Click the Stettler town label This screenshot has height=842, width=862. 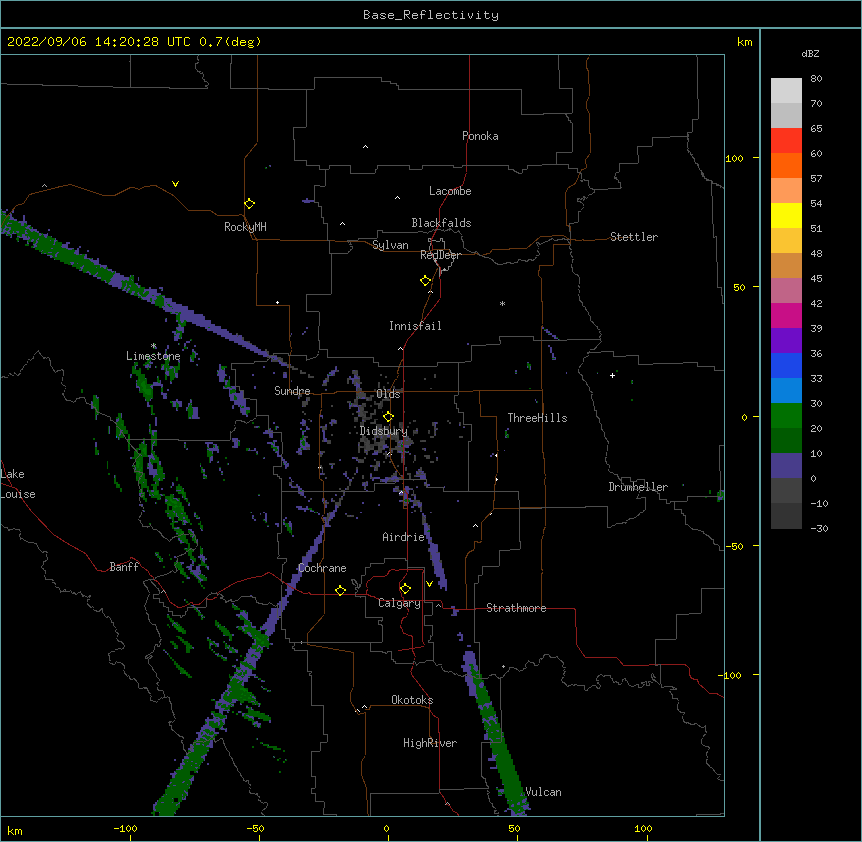pyautogui.click(x=633, y=237)
